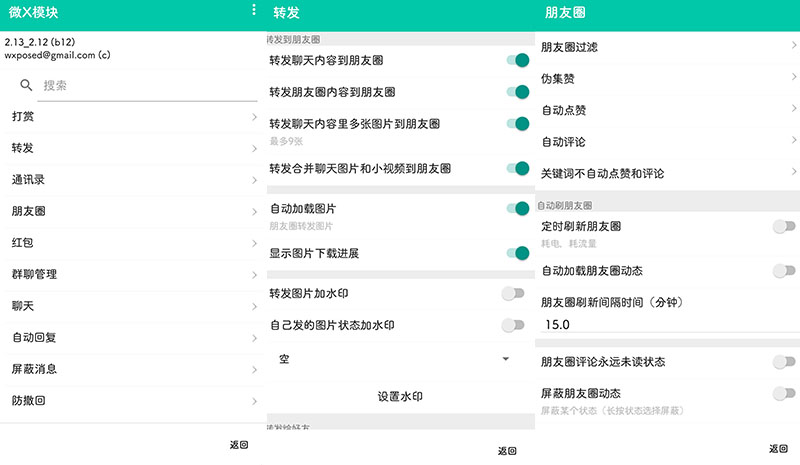This screenshot has width=800, height=465.
Task: Disable 转发聊天内容到朋友圈 toggle
Action: pos(516,61)
